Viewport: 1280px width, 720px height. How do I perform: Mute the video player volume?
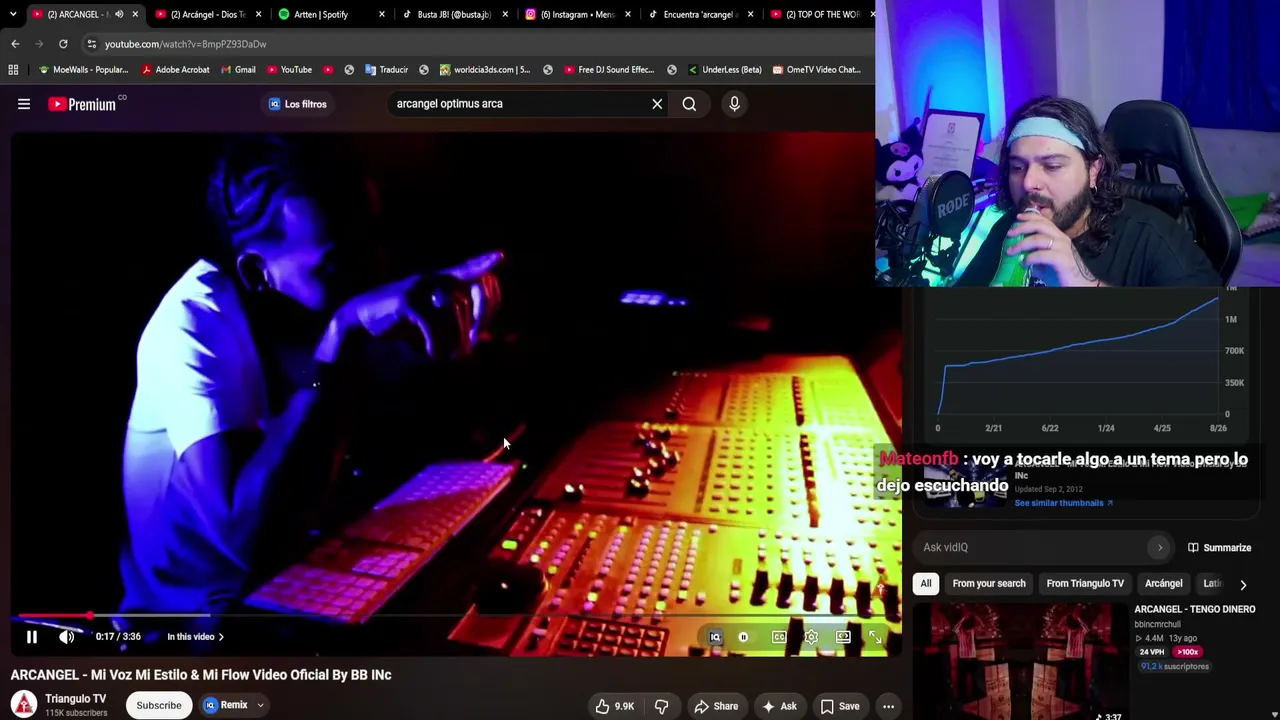[66, 637]
